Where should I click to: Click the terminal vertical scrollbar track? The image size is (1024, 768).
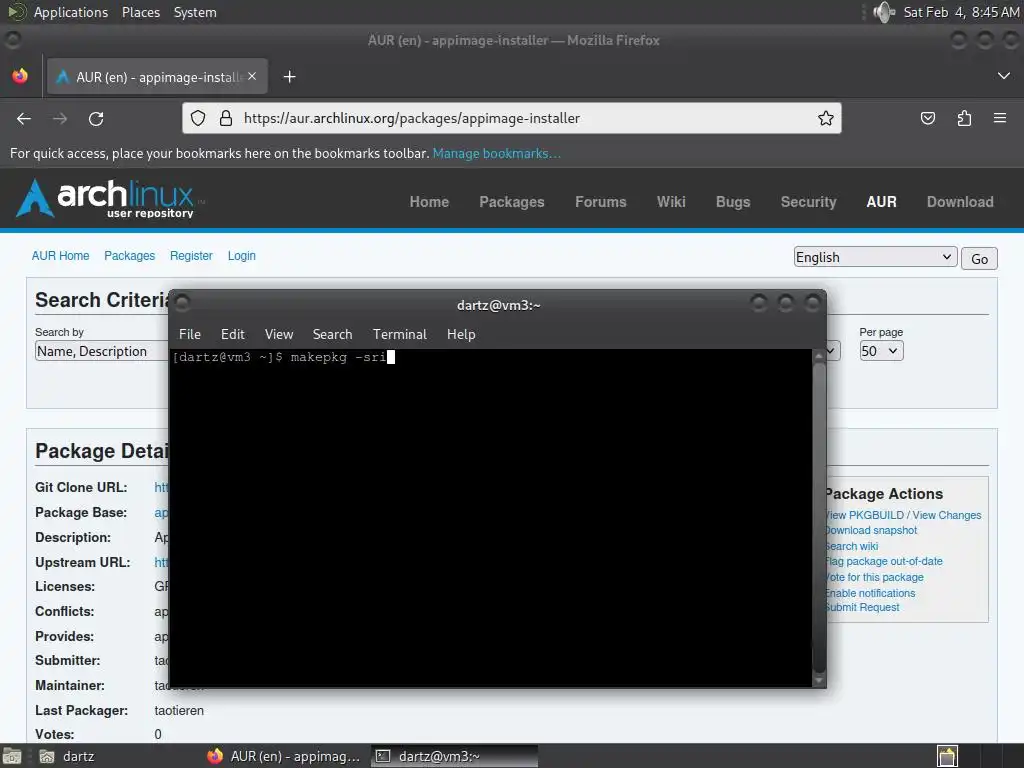tap(818, 518)
